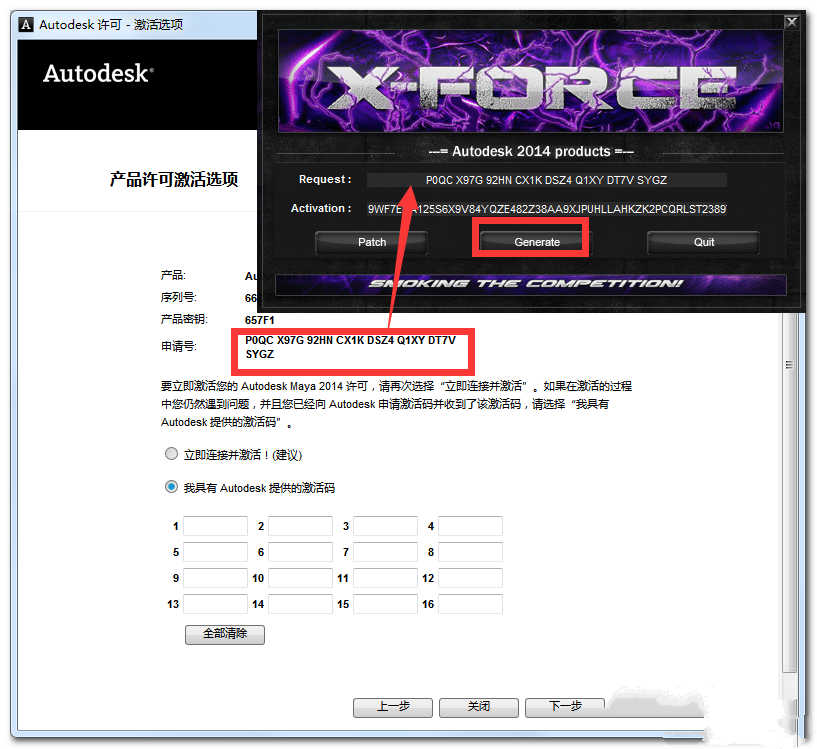
Task: Click the 下一步 next button
Action: click(565, 707)
